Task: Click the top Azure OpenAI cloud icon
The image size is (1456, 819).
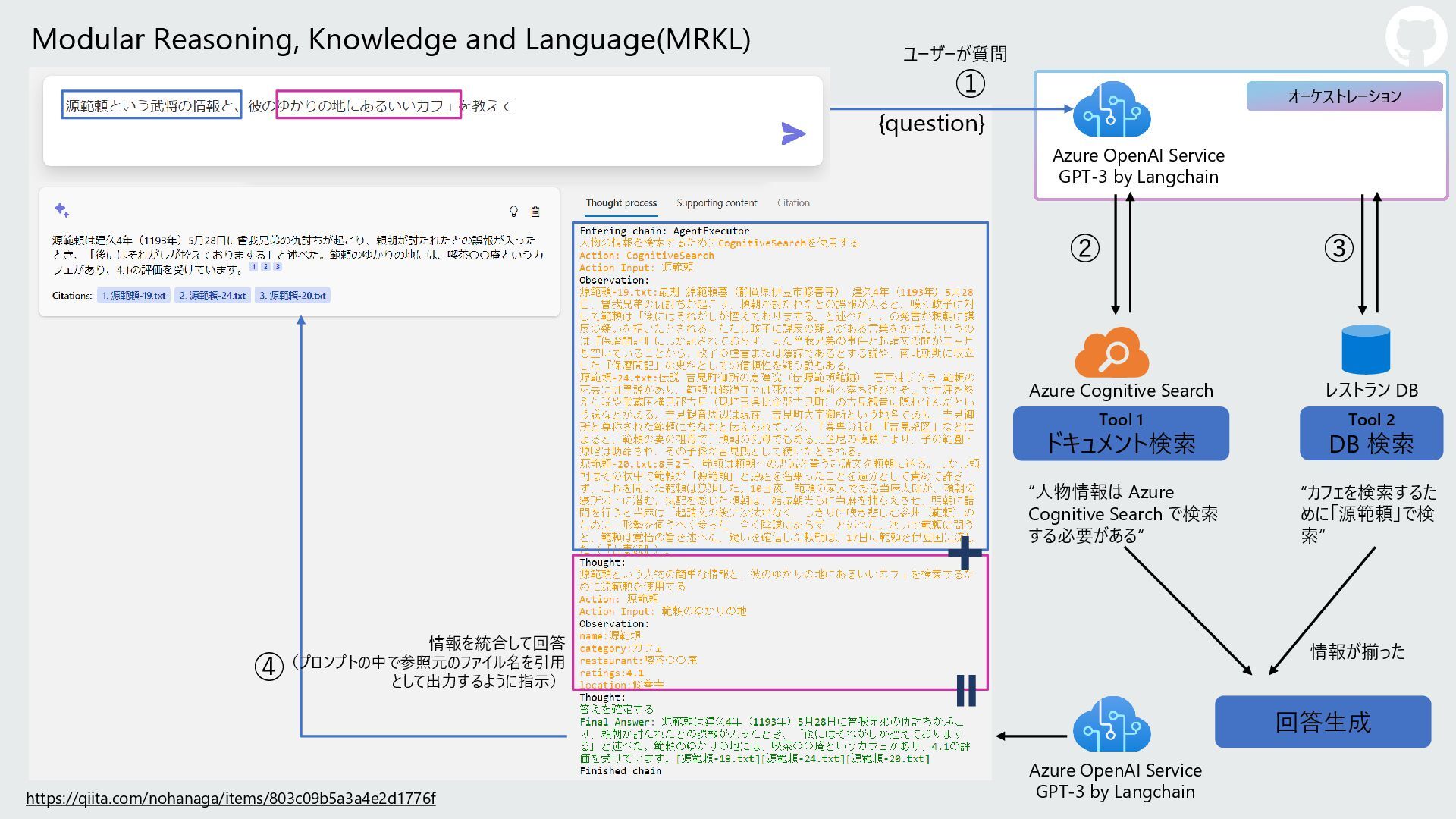Action: (1112, 111)
